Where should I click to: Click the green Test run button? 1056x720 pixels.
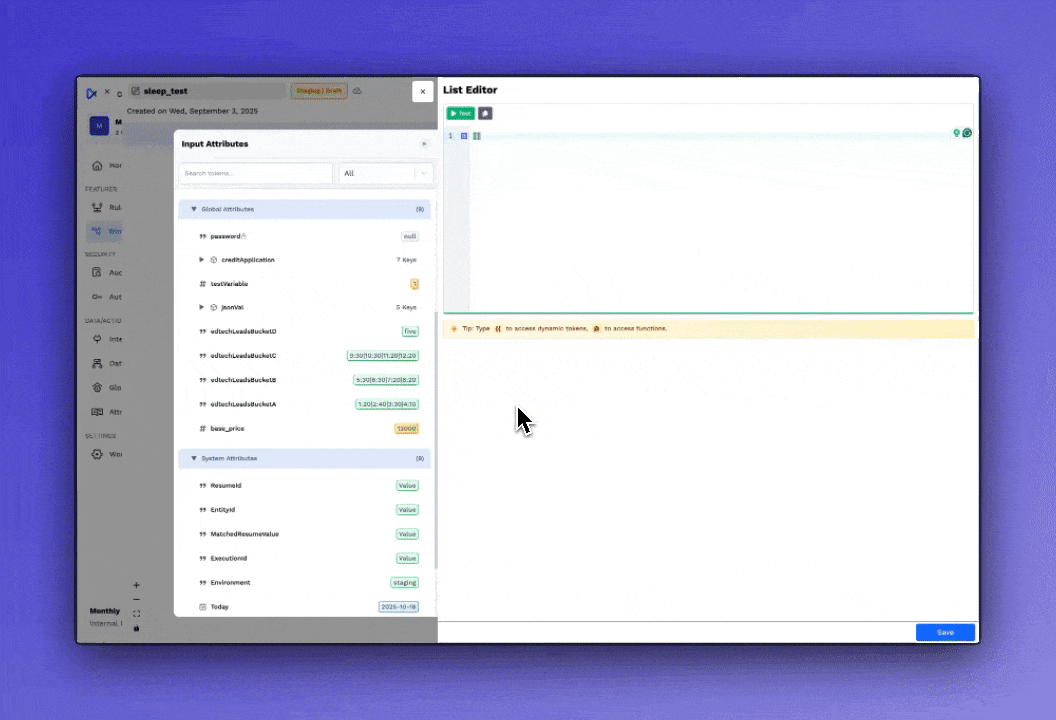coord(460,114)
